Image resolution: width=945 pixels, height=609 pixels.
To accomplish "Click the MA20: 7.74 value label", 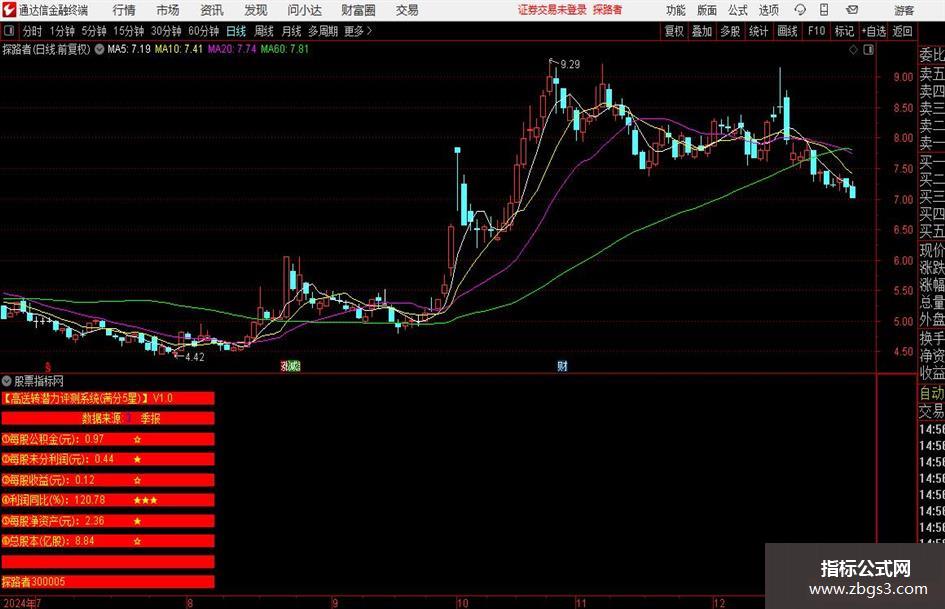I will [231, 49].
